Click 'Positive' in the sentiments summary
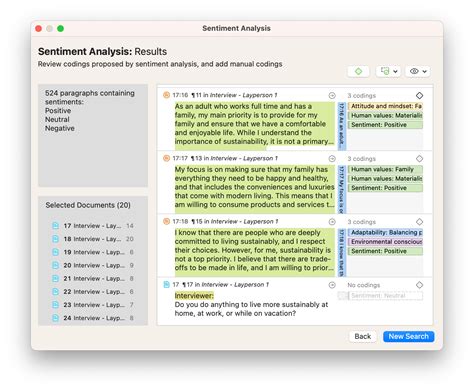The width and height of the screenshot is (474, 391). click(58, 111)
